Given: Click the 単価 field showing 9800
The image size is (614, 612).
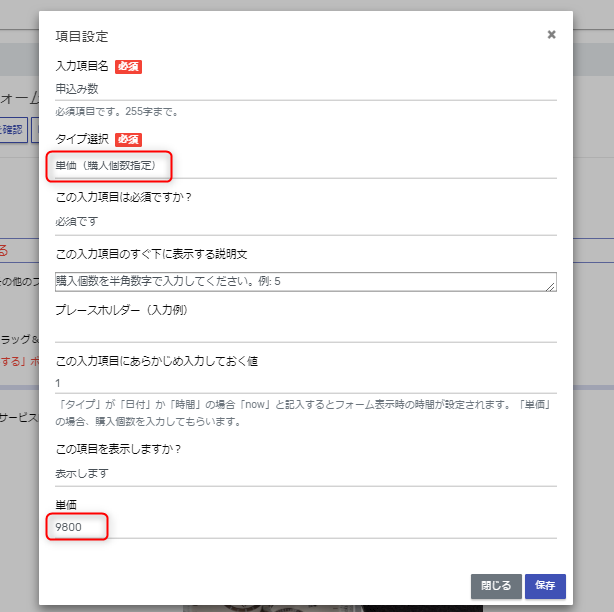Looking at the screenshot, I should (305, 525).
